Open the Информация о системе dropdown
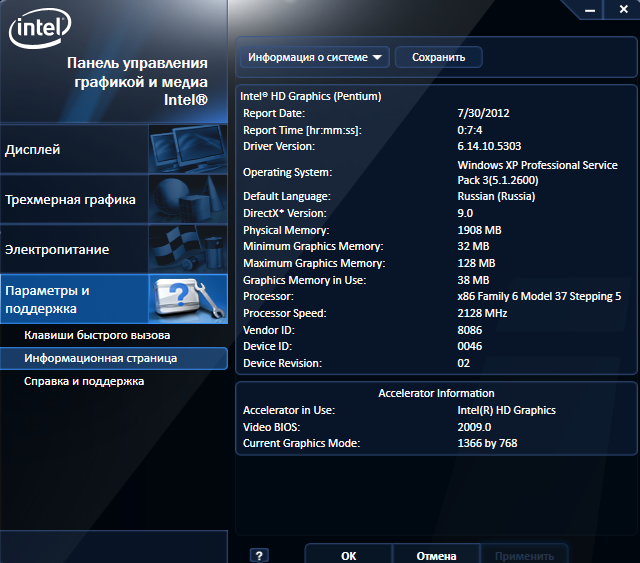Screen dimensions: 640x563 (315, 57)
